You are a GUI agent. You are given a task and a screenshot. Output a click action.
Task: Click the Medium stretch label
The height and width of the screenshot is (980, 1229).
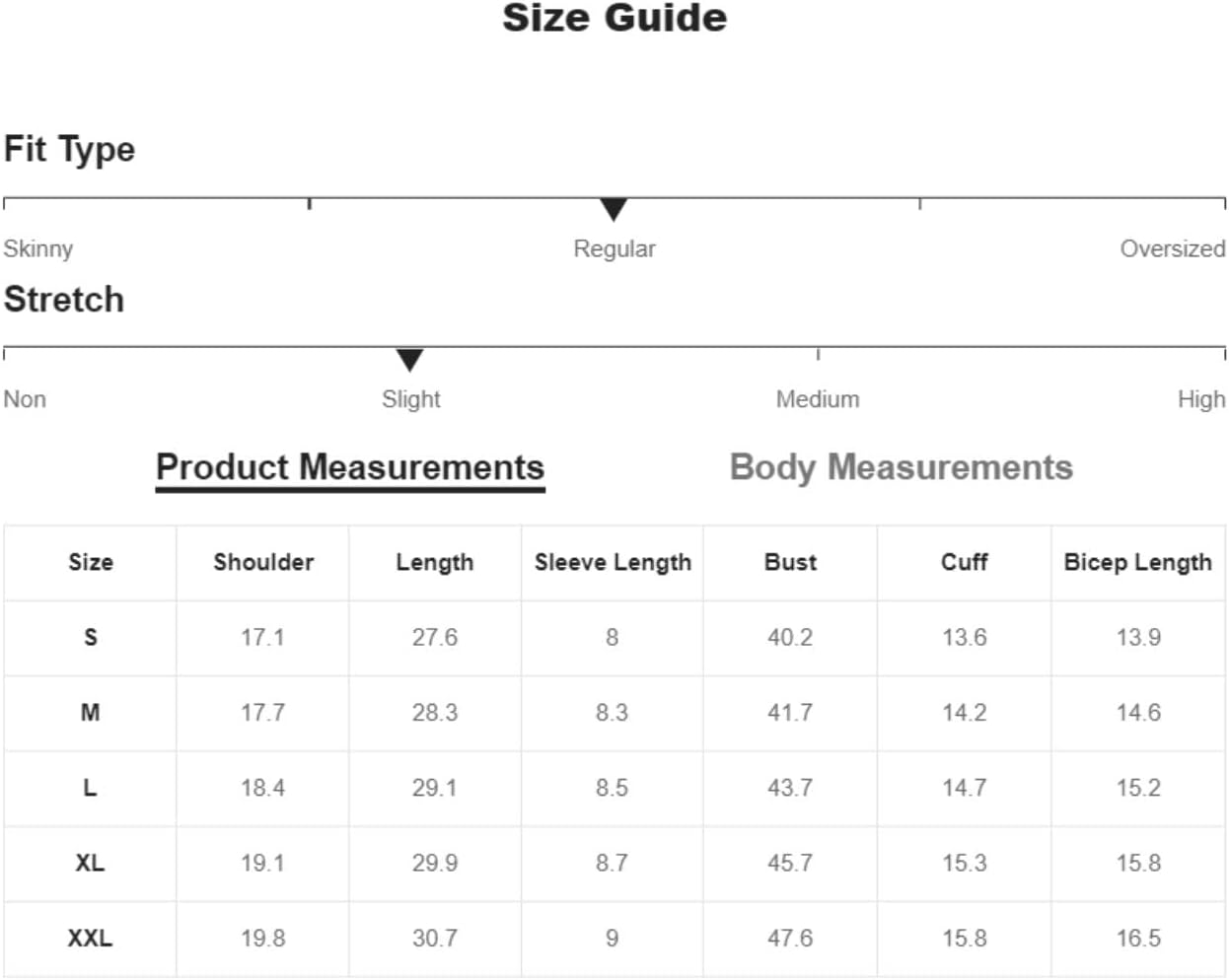(818, 399)
